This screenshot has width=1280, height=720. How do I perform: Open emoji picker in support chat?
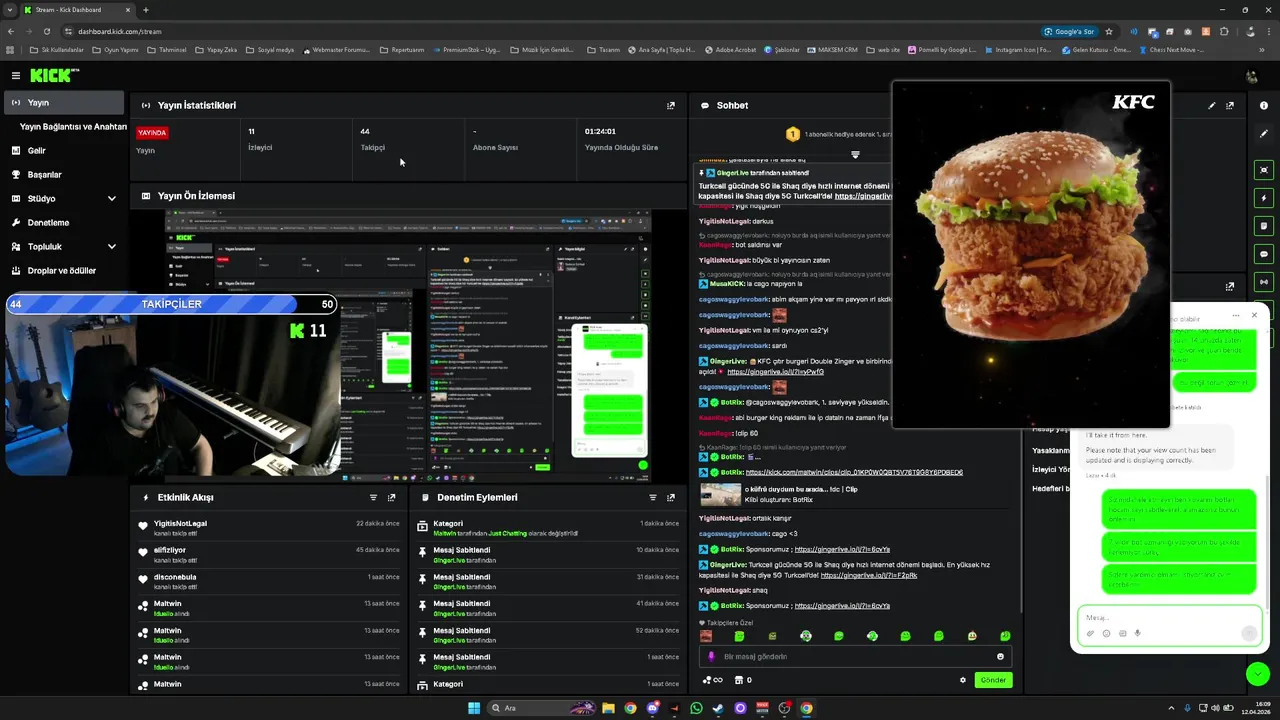pyautogui.click(x=1106, y=633)
